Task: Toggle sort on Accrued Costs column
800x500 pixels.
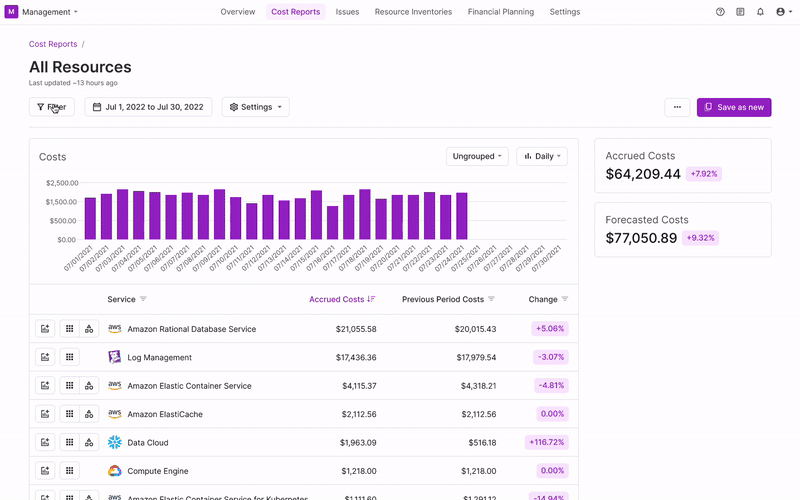Action: [x=371, y=299]
